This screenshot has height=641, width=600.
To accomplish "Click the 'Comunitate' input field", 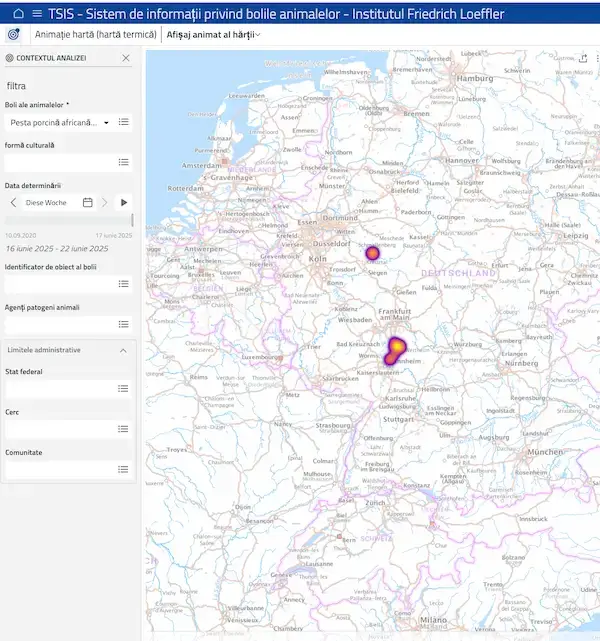I will click(x=60, y=470).
